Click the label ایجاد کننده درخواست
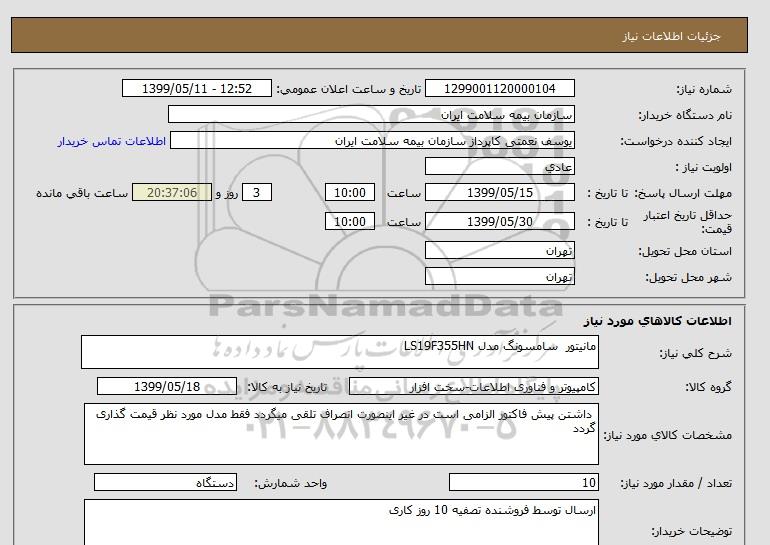 [676, 141]
